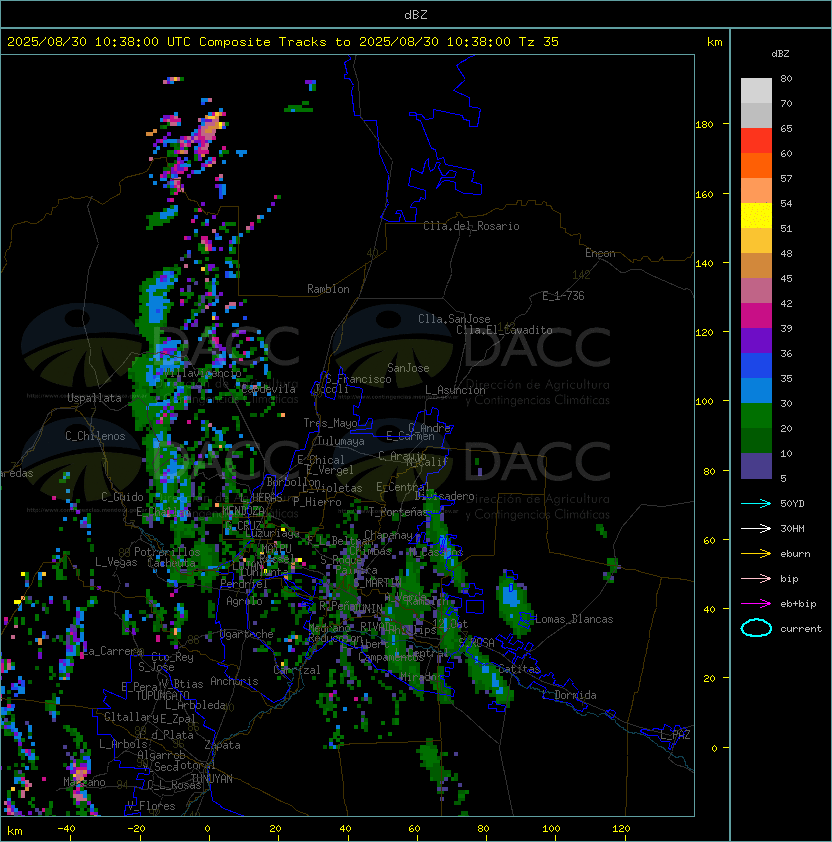Click the L_Asuncion label
This screenshot has width=832, height=842.
click(x=455, y=390)
